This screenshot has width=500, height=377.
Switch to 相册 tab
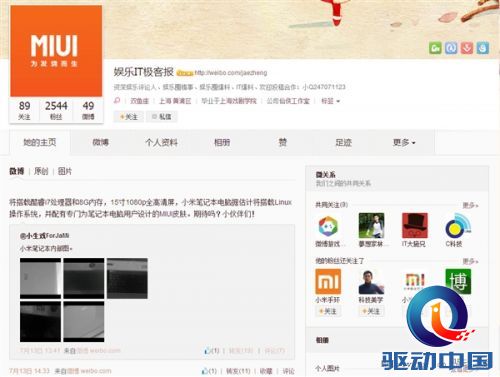tap(222, 143)
